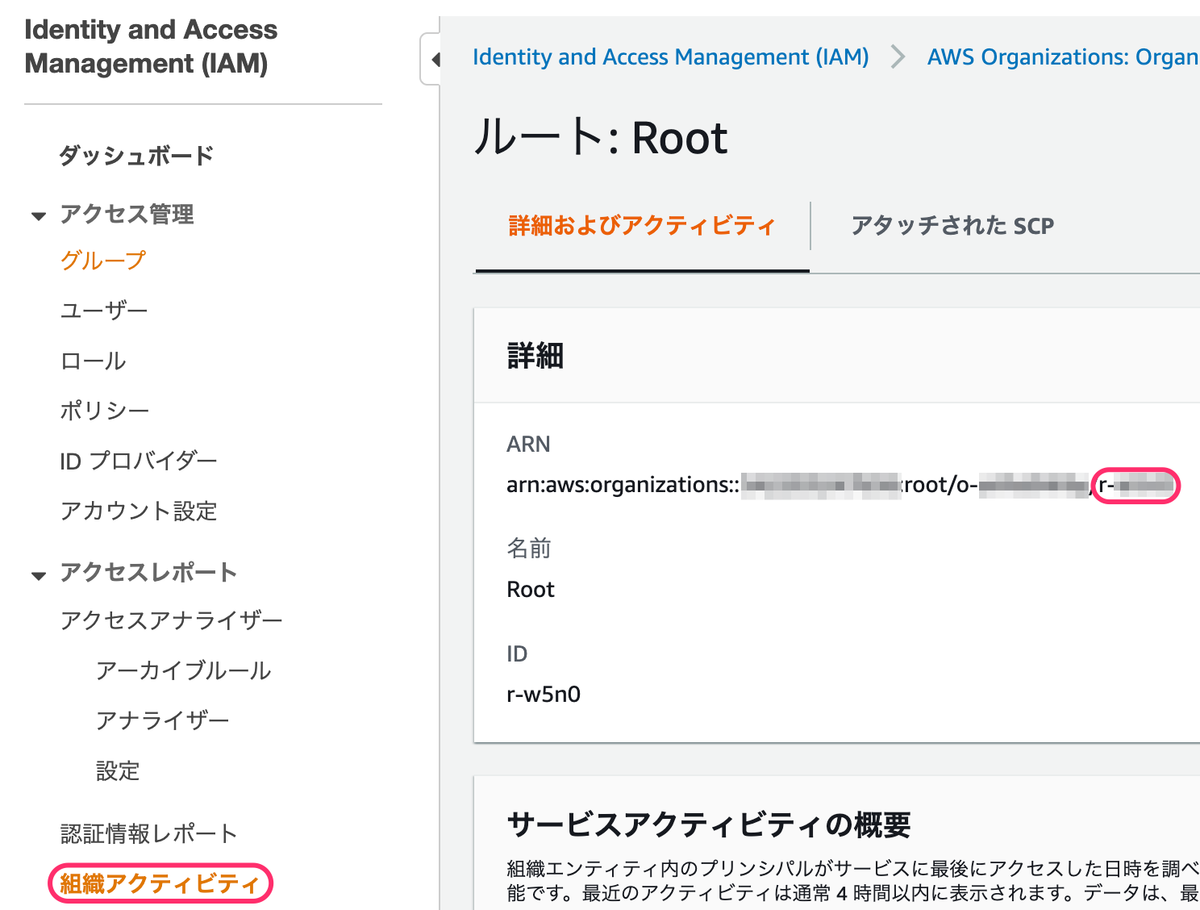This screenshot has height=910, width=1200.
Task: Click the 詳細 panel heading
Action: coord(535,355)
